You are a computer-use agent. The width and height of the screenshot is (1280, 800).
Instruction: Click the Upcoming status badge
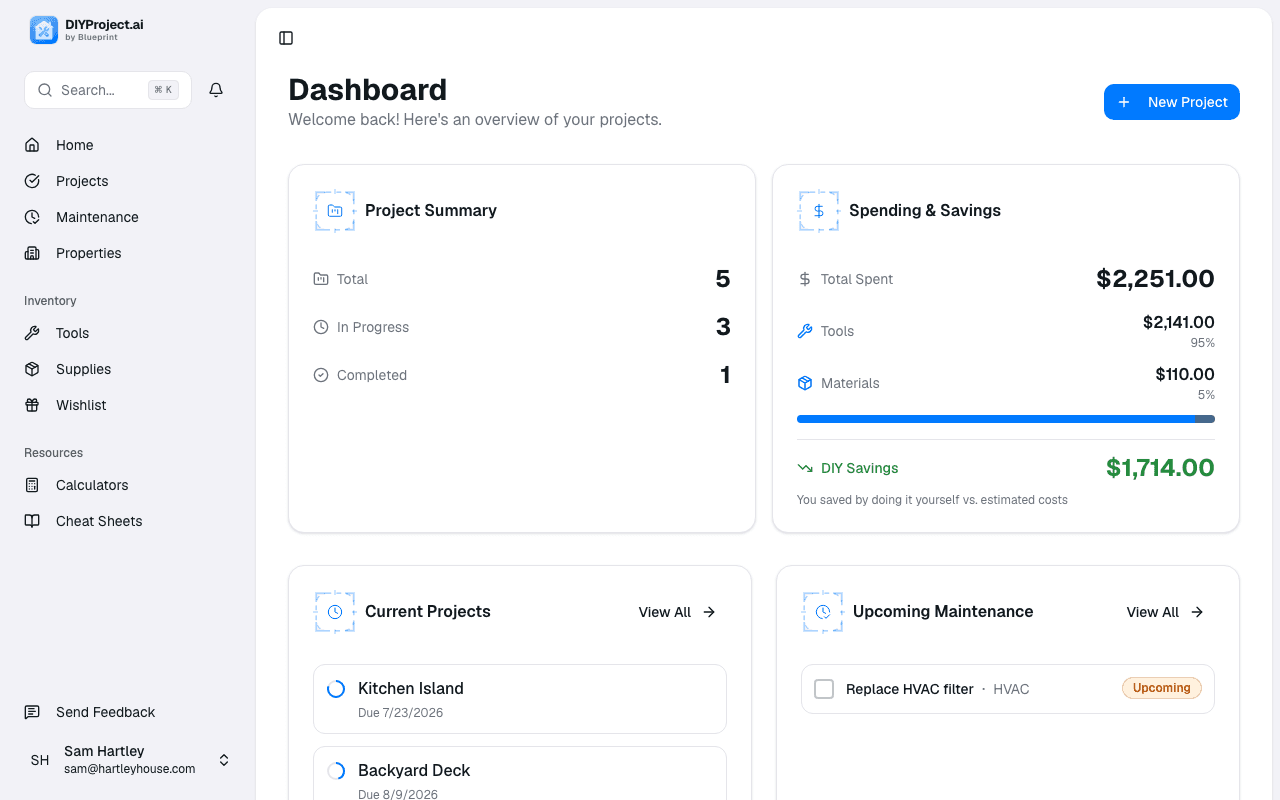click(x=1162, y=688)
